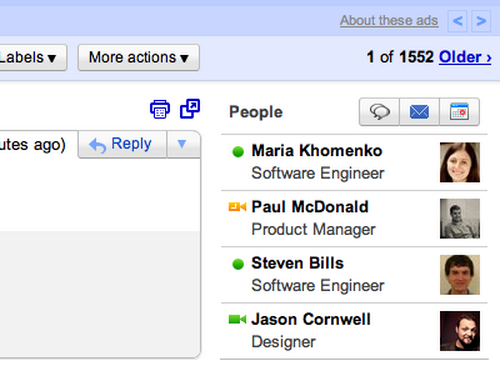Click Paul McDonald's orange video camera icon
This screenshot has height=381, width=500.
tap(237, 207)
